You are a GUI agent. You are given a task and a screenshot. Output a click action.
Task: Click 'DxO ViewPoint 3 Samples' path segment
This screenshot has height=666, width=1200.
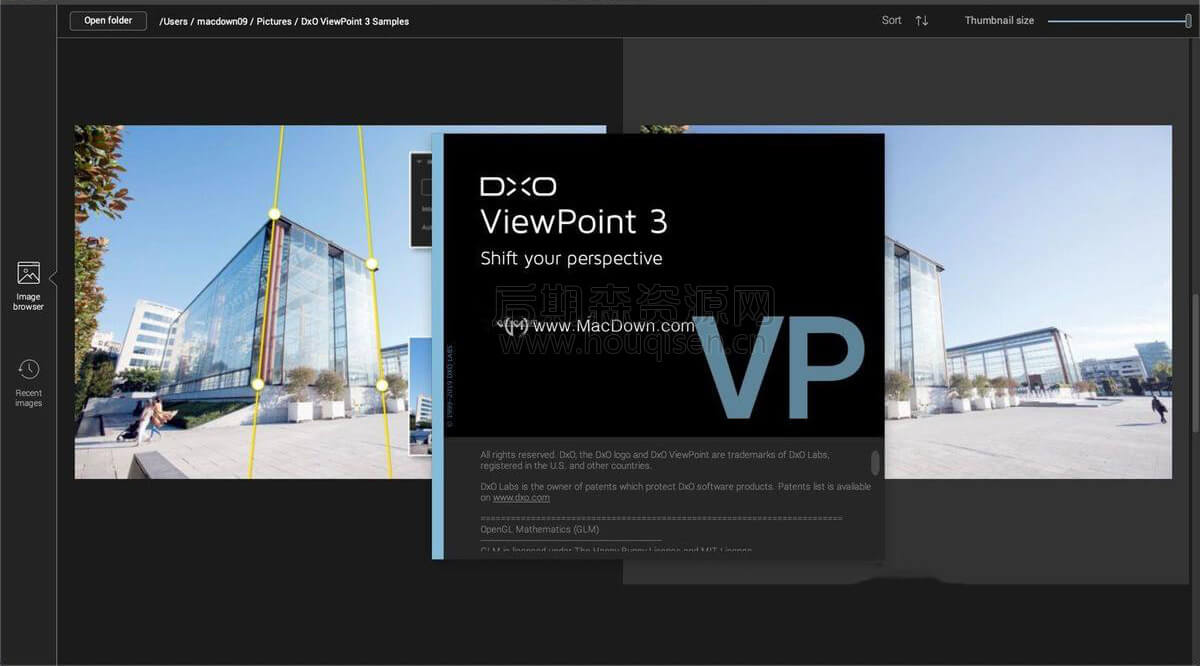click(x=355, y=21)
